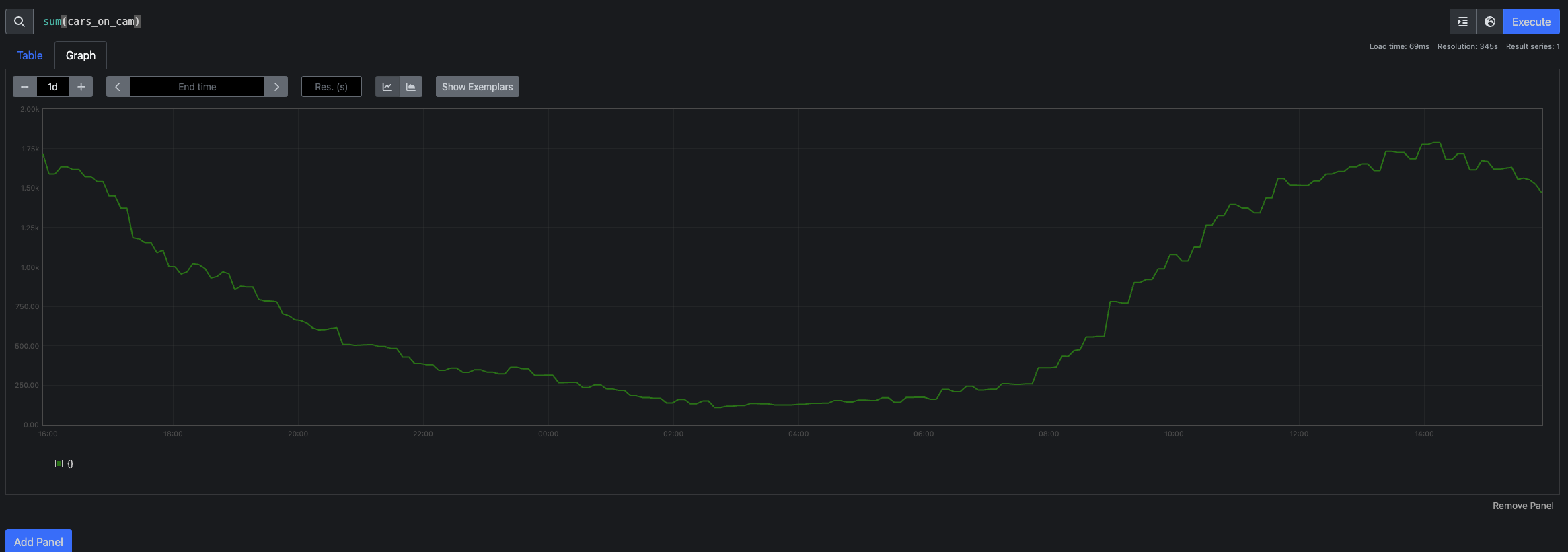Screen dimensions: 1568x552
Task: Click the search magnifier icon
Action: [x=20, y=22]
